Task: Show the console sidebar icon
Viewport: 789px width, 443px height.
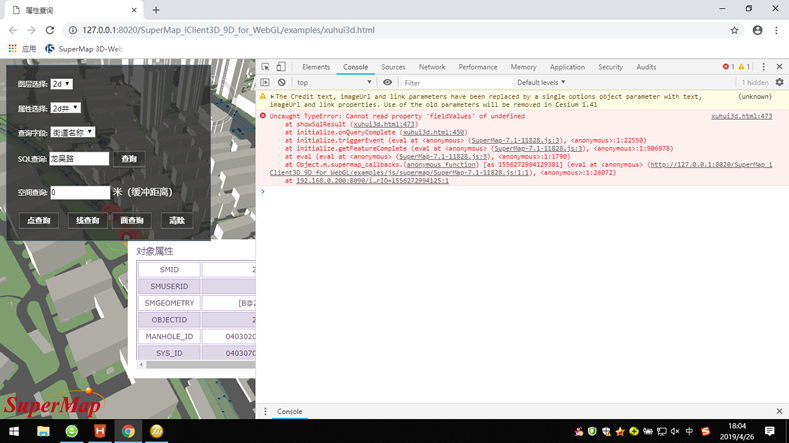Action: click(265, 82)
